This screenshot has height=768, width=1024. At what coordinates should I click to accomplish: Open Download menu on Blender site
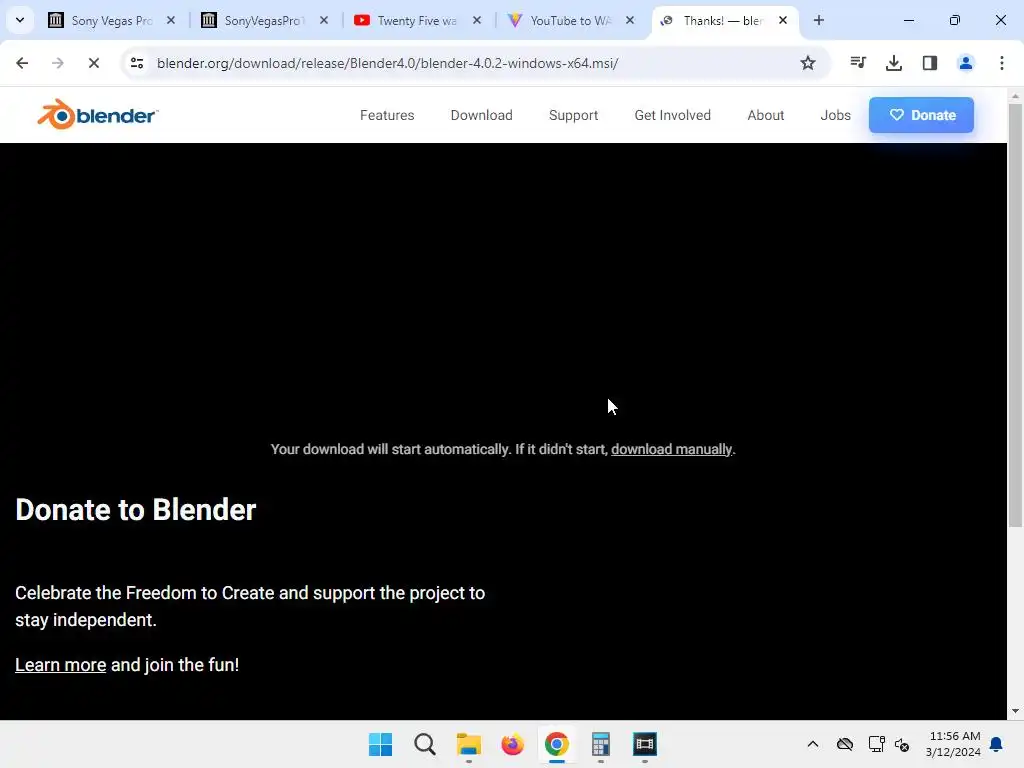click(481, 115)
